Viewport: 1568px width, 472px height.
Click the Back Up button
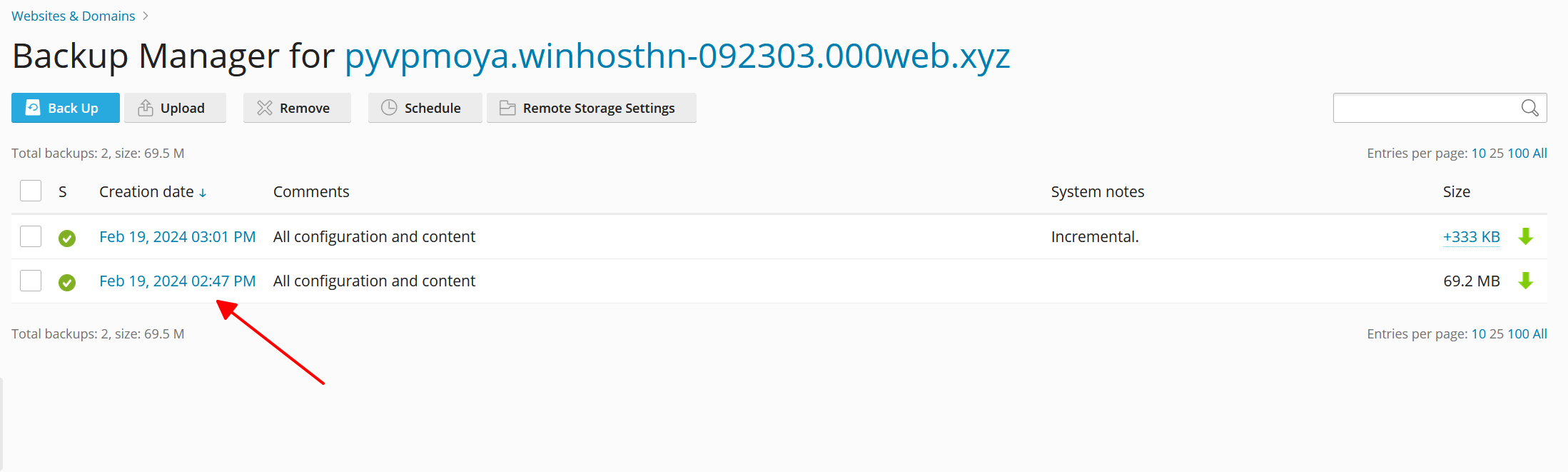coord(66,108)
